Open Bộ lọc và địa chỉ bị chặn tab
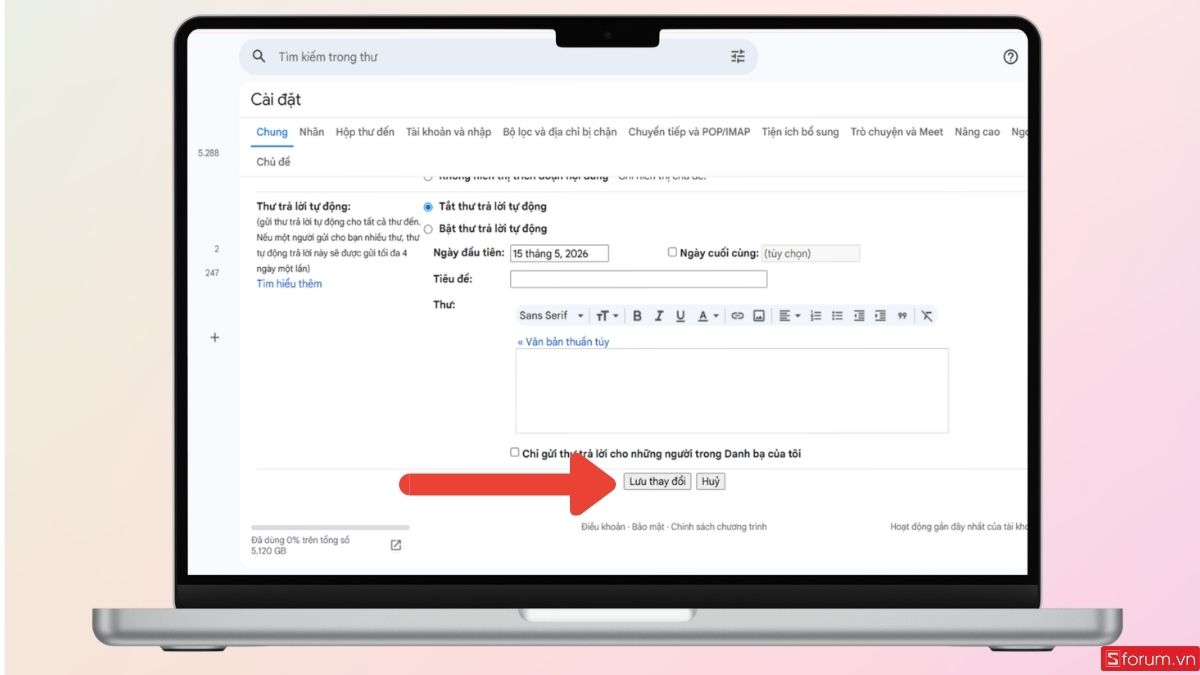 click(560, 132)
